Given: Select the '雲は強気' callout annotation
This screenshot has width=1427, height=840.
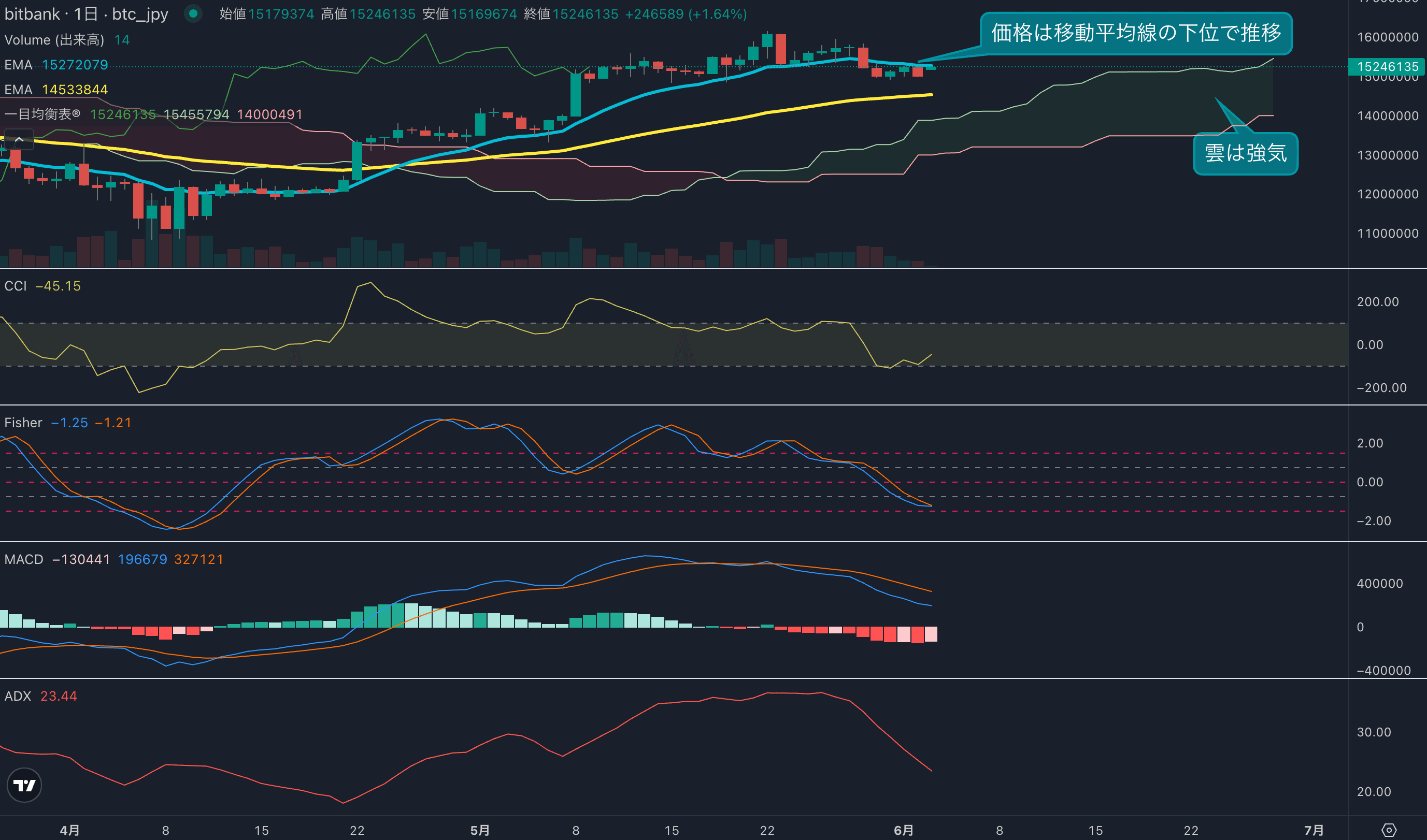Looking at the screenshot, I should (x=1245, y=153).
